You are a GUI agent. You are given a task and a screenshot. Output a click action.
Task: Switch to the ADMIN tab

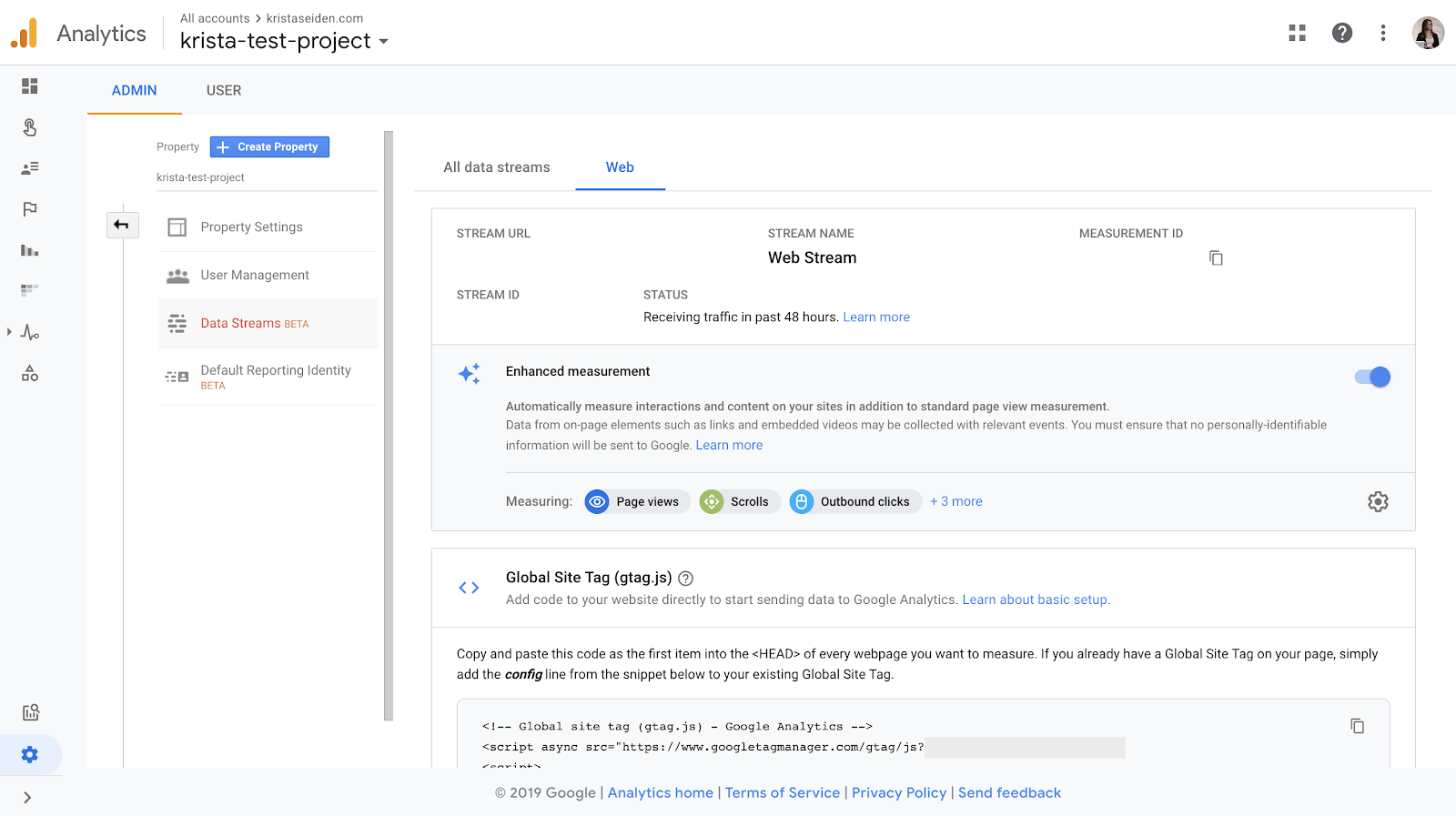[135, 90]
